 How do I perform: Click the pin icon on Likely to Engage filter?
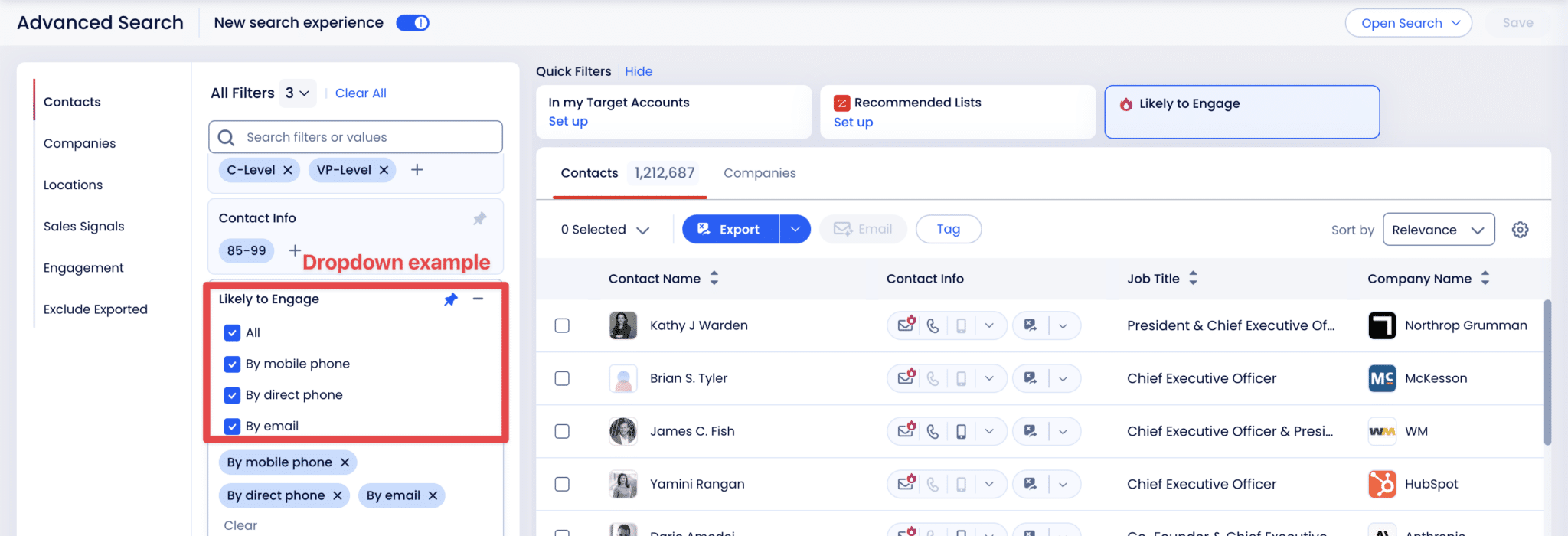point(451,299)
